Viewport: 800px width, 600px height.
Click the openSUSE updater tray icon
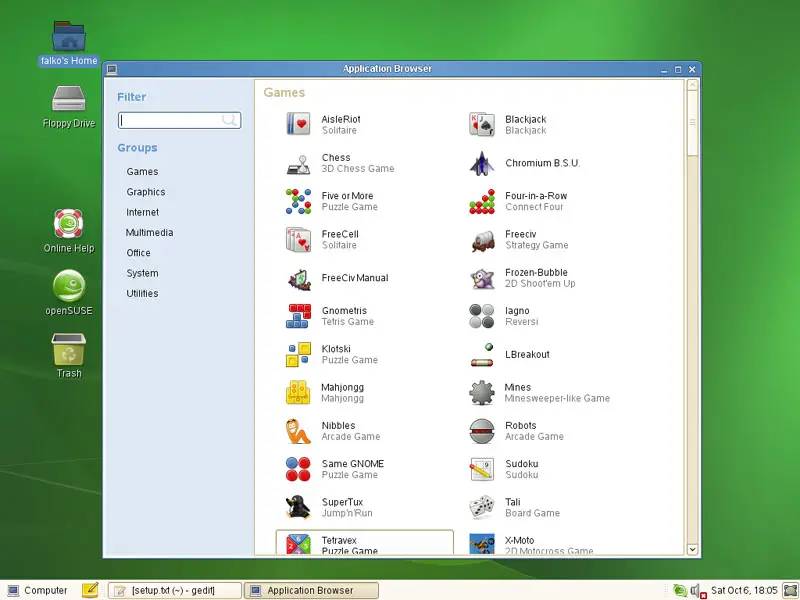pos(680,591)
